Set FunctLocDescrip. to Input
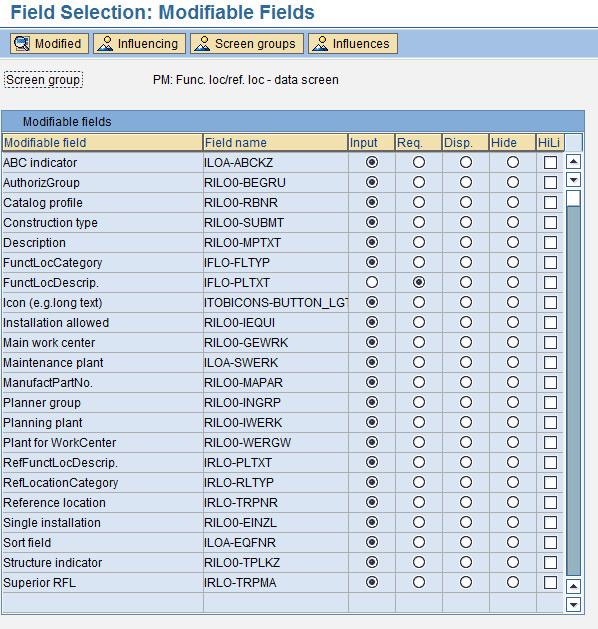598x629 pixels. (372, 282)
